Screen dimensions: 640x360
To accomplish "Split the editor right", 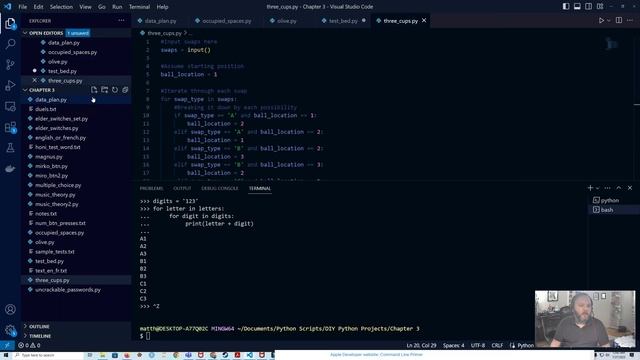I will coord(619,20).
